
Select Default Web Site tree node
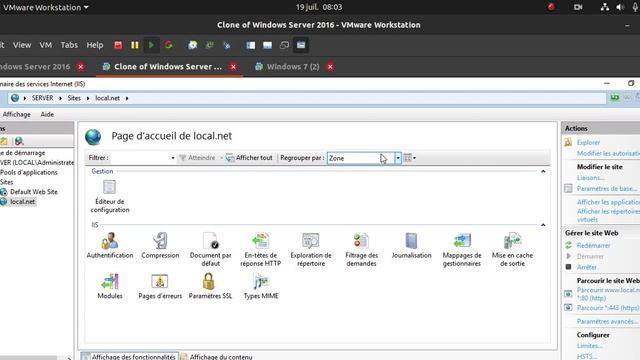tap(33, 191)
